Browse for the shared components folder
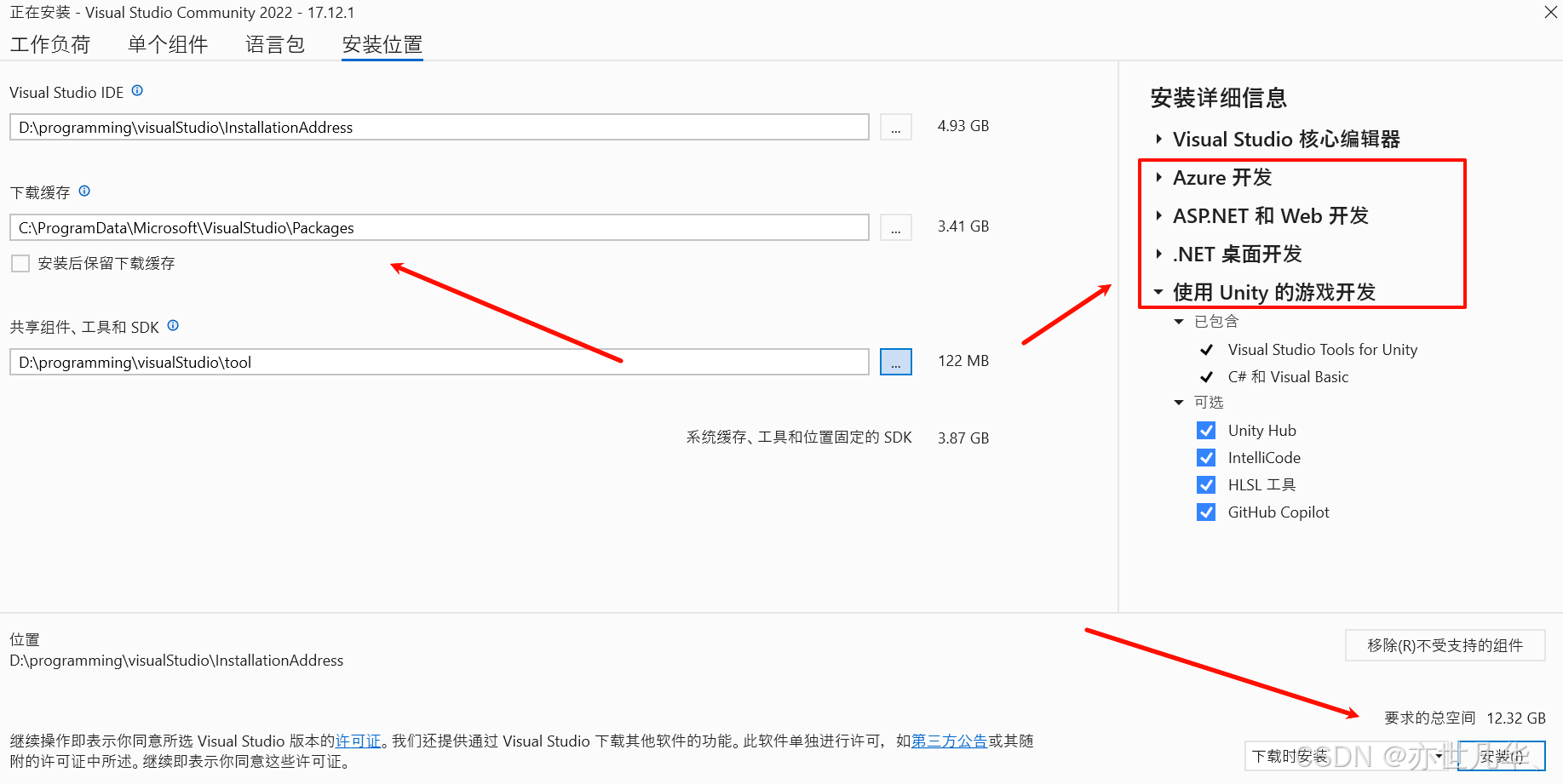The width and height of the screenshot is (1563, 784). pyautogui.click(x=895, y=363)
